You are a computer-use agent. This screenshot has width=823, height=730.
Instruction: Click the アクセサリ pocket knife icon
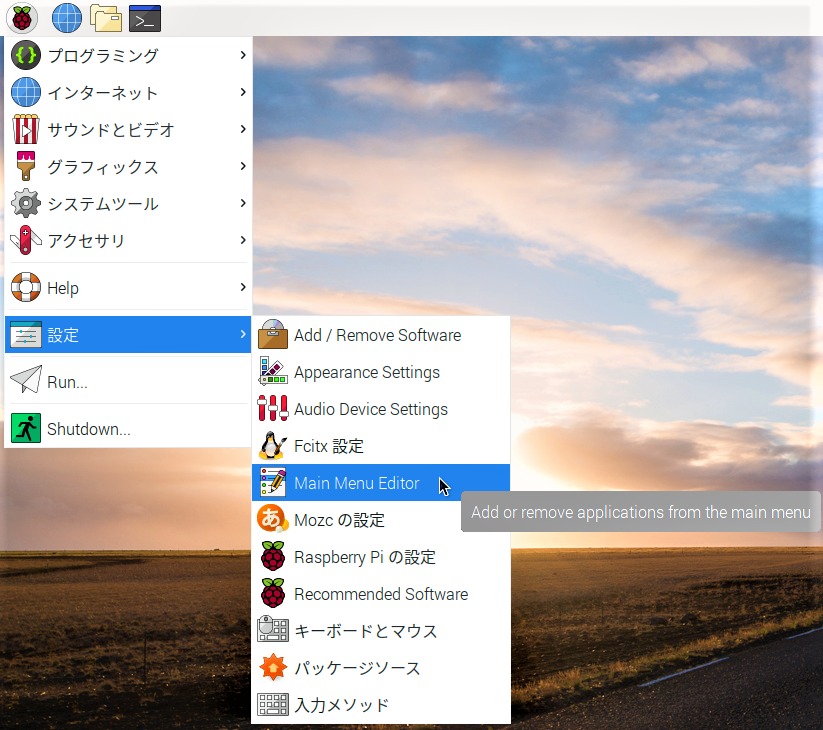[x=26, y=240]
